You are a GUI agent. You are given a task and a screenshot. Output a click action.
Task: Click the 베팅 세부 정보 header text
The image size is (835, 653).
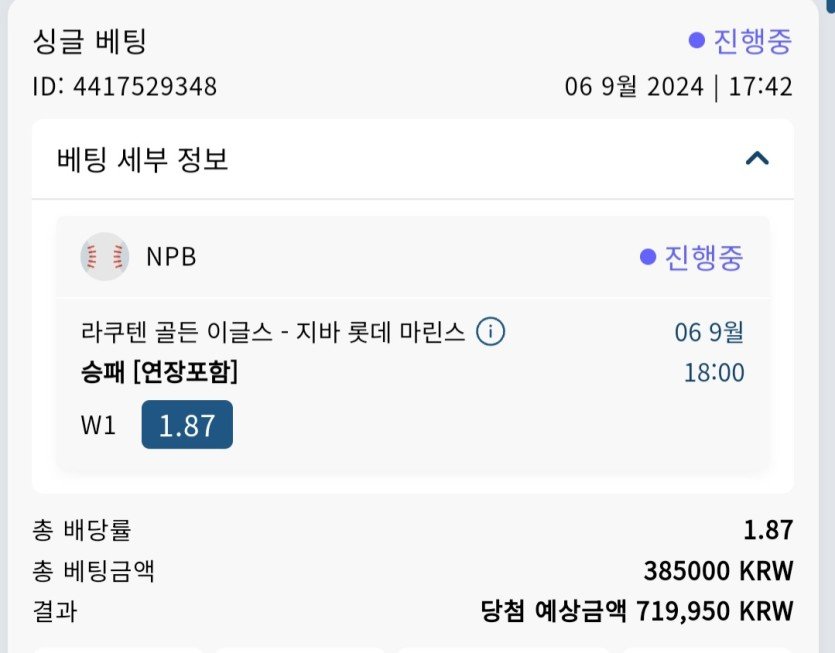coord(143,159)
